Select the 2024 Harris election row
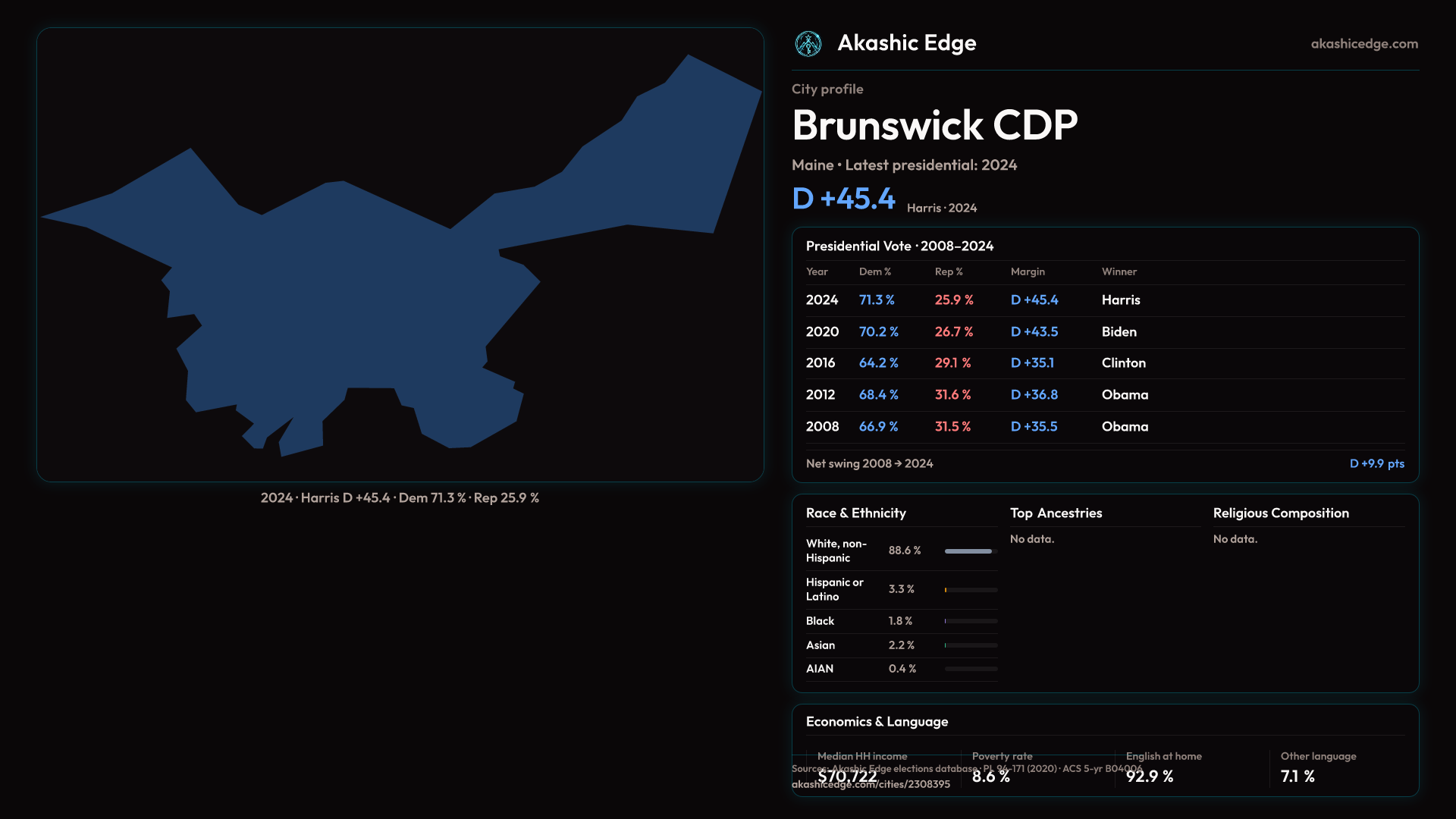Image resolution: width=1456 pixels, height=819 pixels. pyautogui.click(x=1104, y=300)
